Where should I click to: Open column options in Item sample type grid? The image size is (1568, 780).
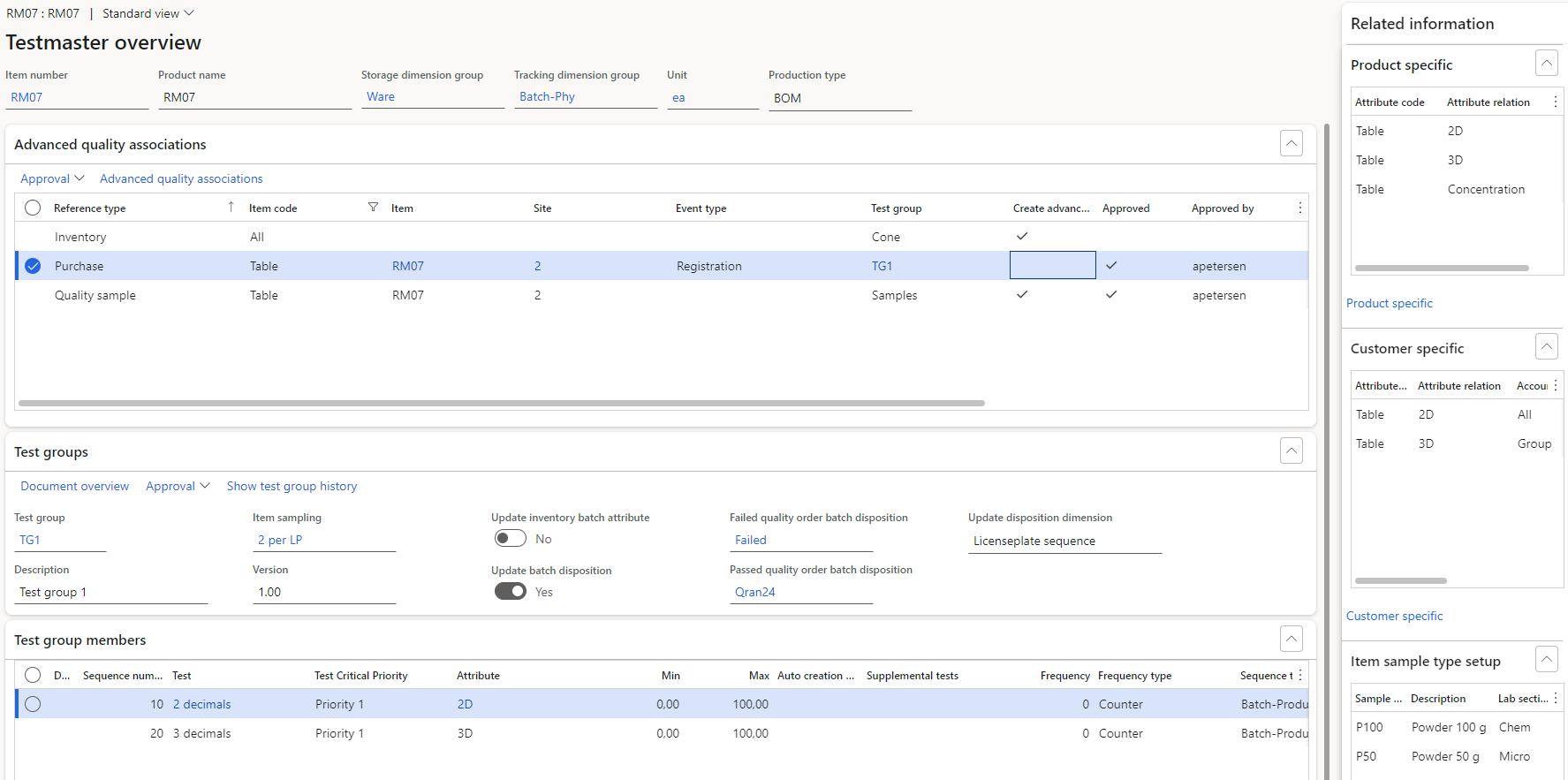1555,699
